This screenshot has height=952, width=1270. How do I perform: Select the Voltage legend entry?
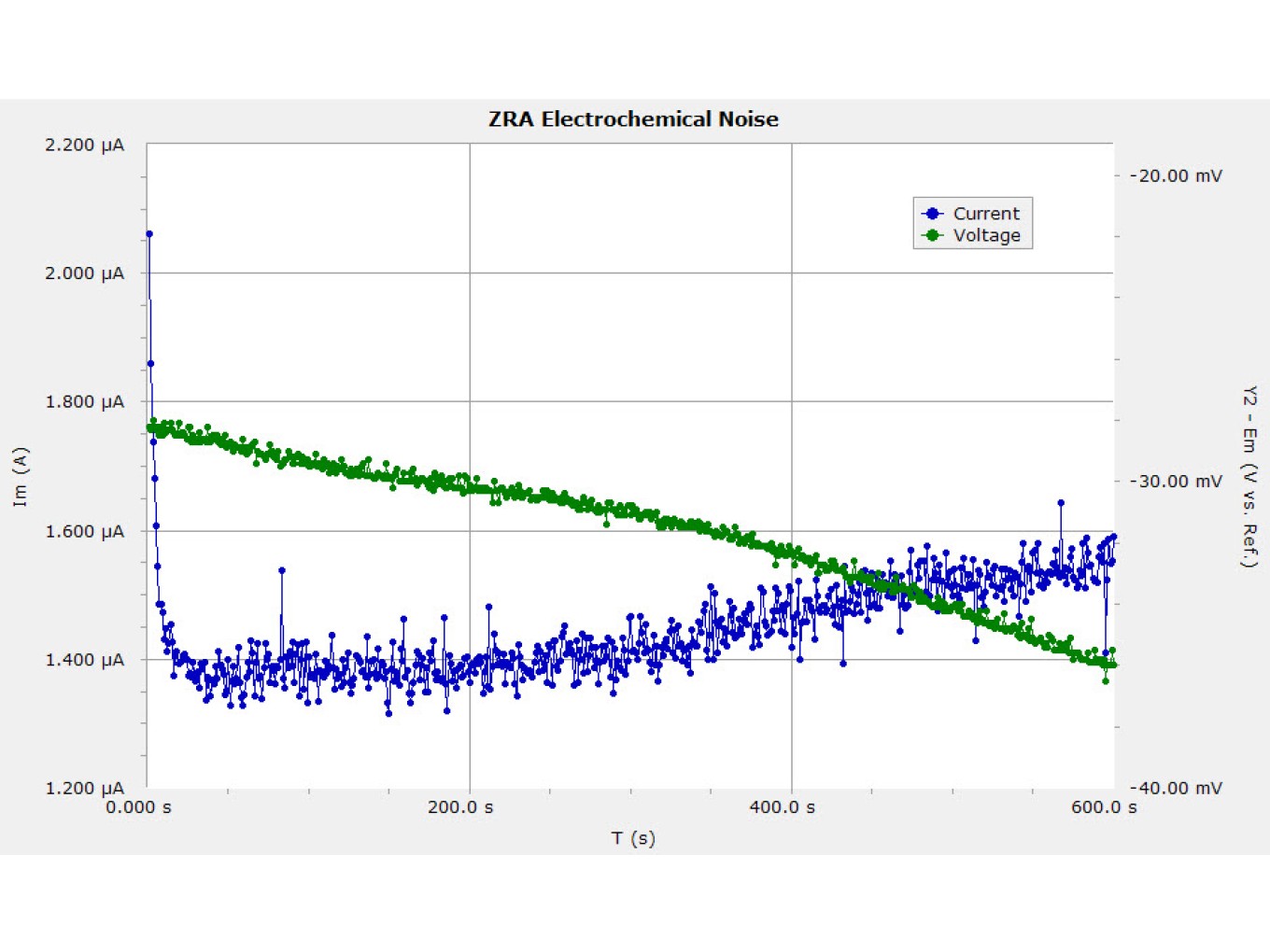coord(973,235)
